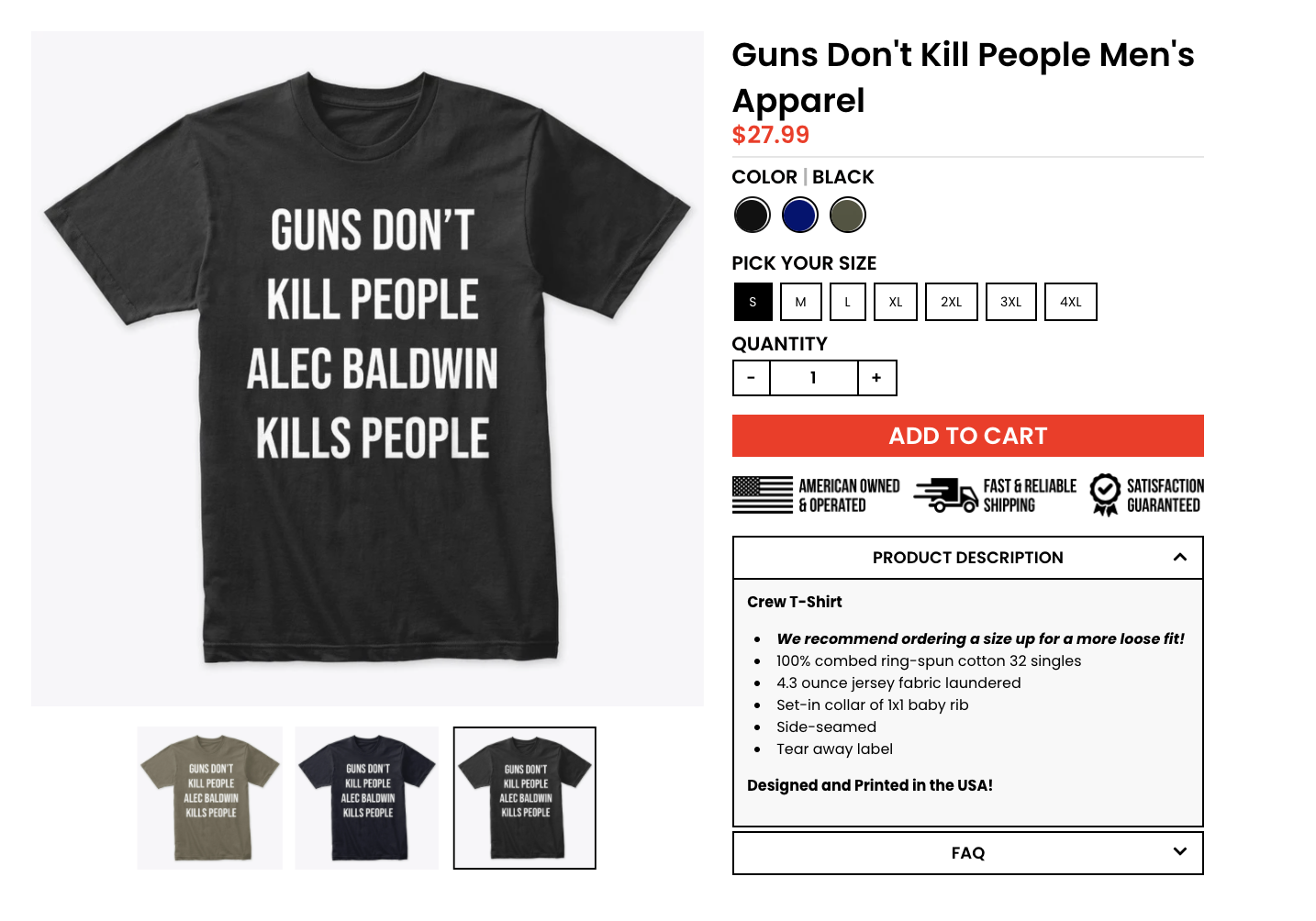The width and height of the screenshot is (1316, 921).
Task: Pick the olive green color swatch
Action: (847, 216)
